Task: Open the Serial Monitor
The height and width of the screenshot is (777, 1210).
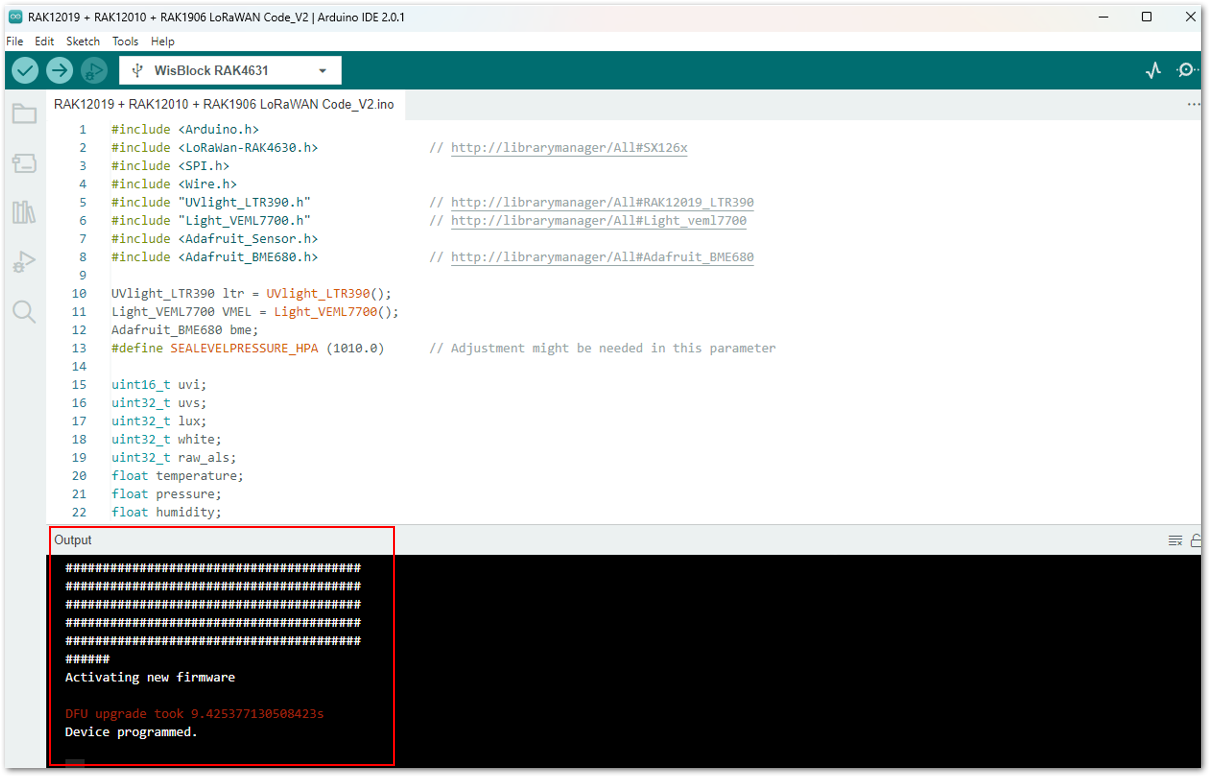Action: pyautogui.click(x=1187, y=70)
